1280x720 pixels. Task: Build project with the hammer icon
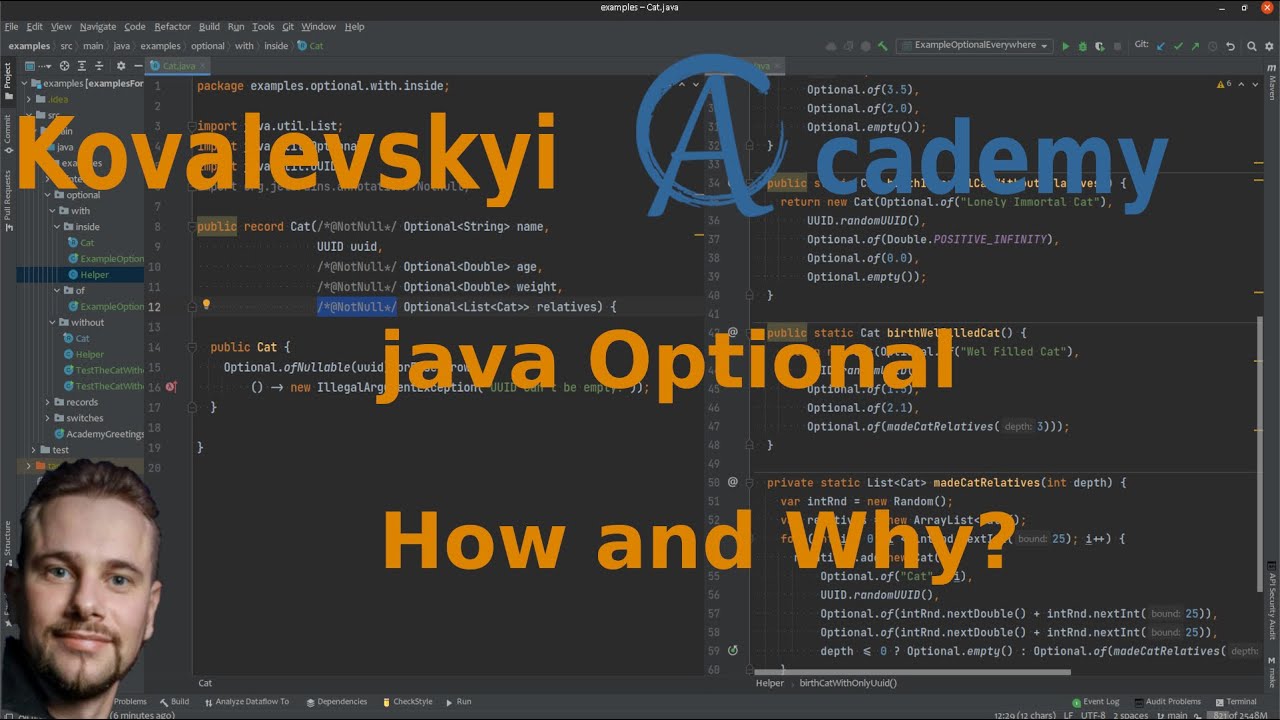tap(882, 46)
